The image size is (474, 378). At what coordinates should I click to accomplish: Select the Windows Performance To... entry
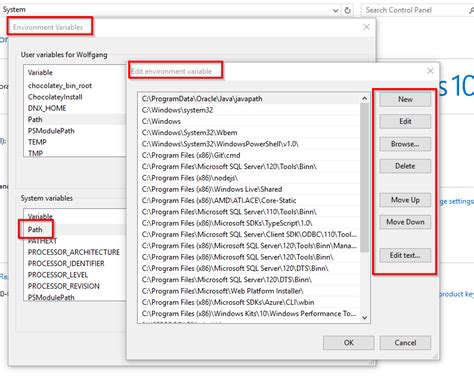click(249, 314)
